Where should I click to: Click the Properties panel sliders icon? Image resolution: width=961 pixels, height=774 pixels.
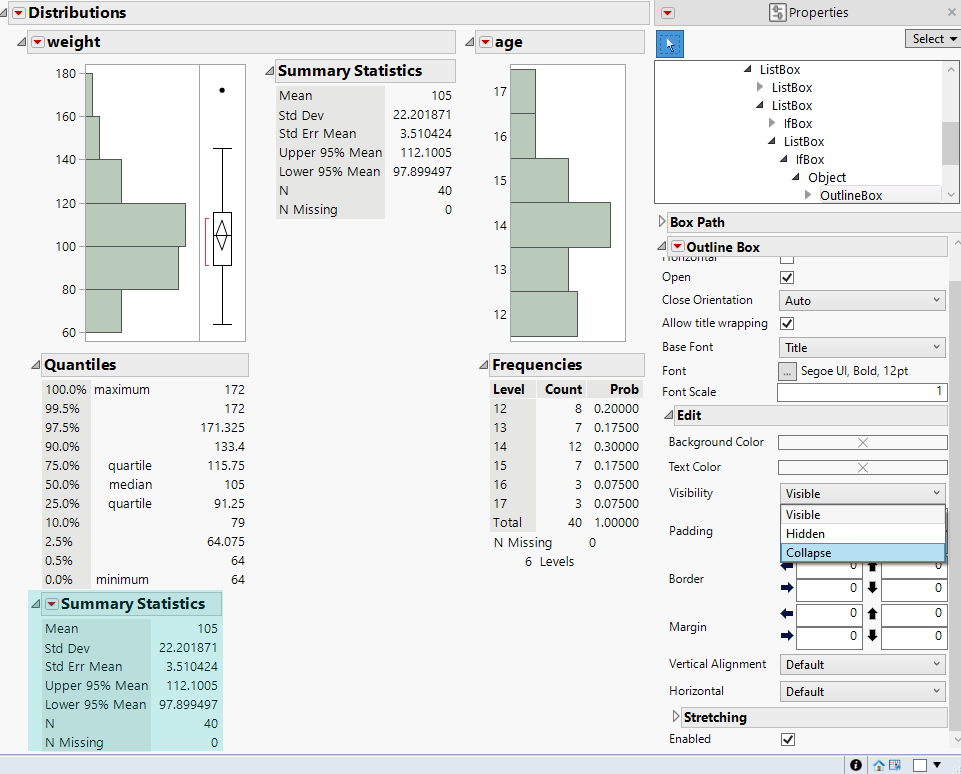coord(777,12)
